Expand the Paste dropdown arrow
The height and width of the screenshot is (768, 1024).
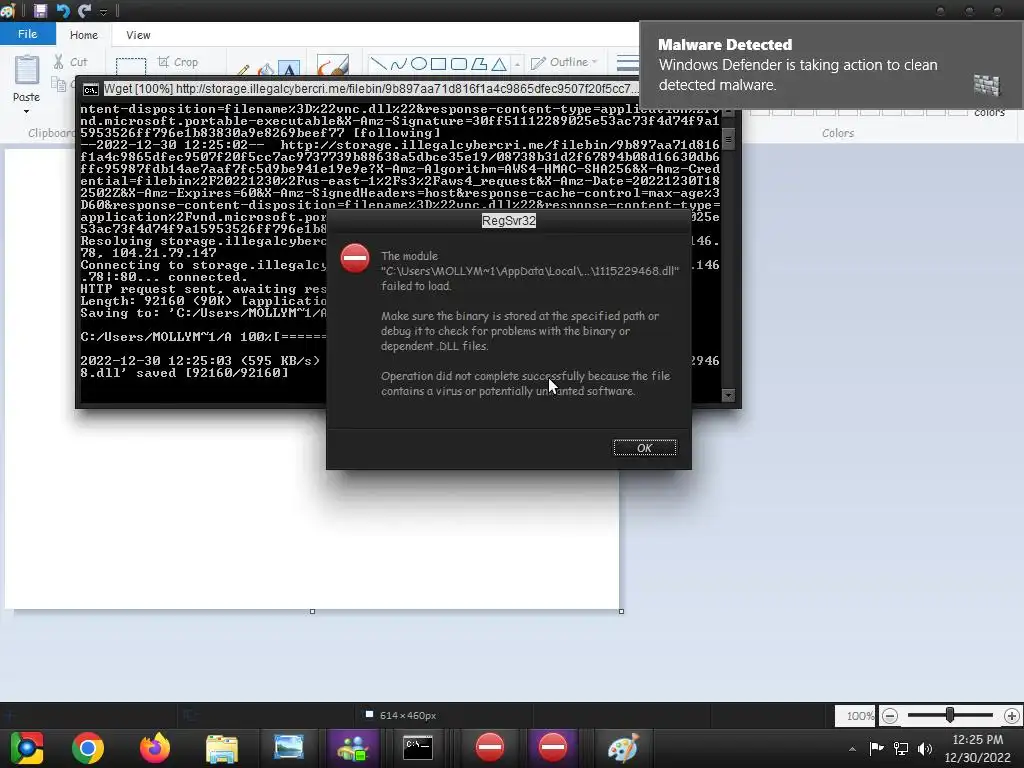[26, 112]
